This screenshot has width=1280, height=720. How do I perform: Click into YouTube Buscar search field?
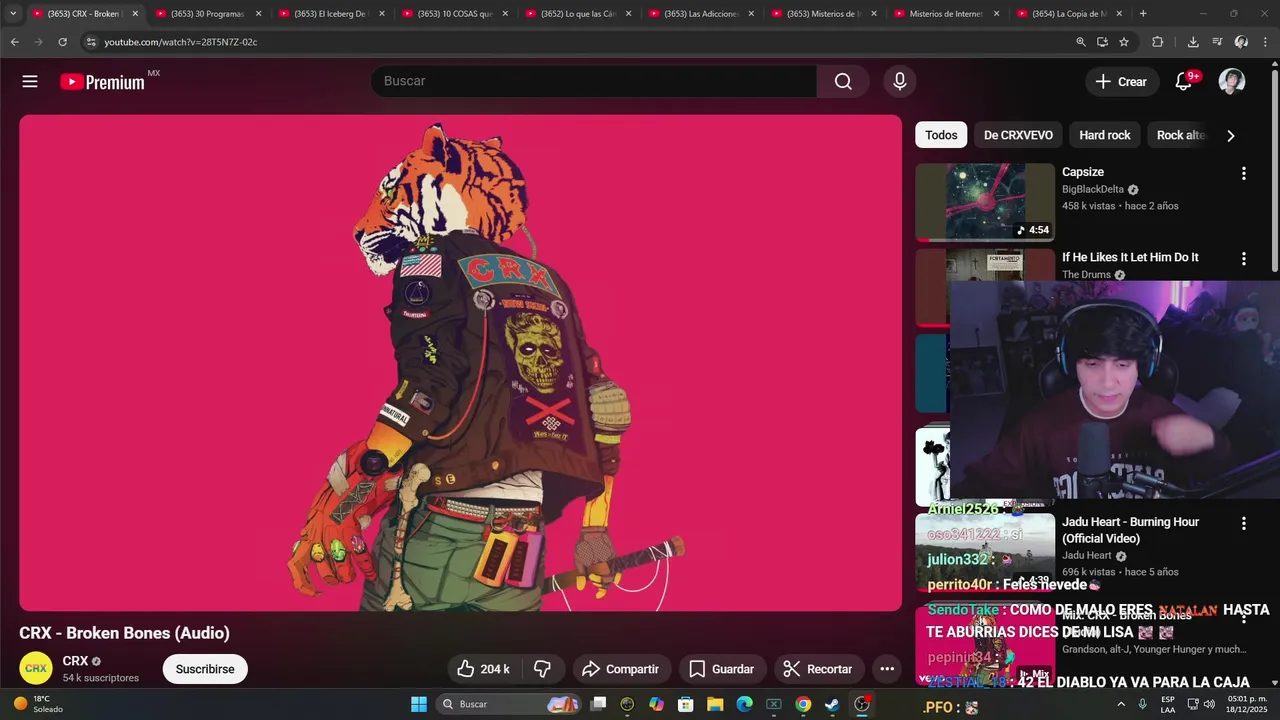pyautogui.click(x=594, y=81)
